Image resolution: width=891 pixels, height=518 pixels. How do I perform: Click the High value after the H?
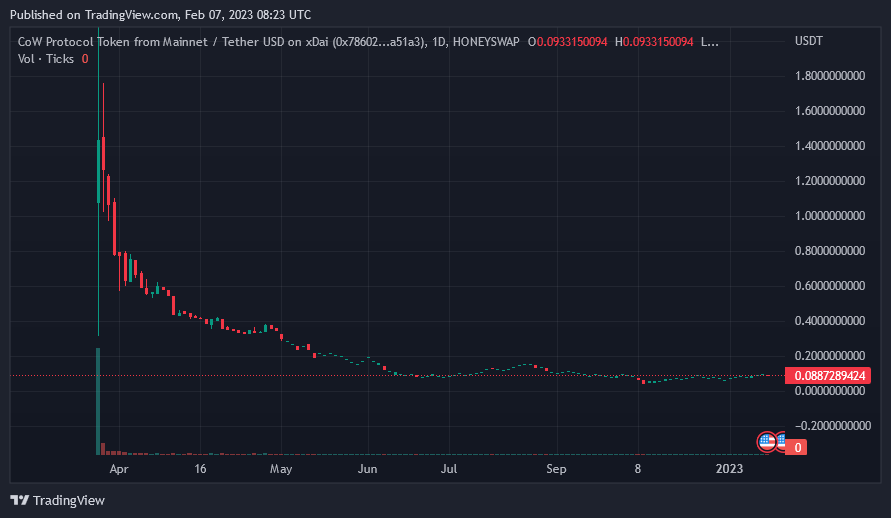tap(658, 41)
